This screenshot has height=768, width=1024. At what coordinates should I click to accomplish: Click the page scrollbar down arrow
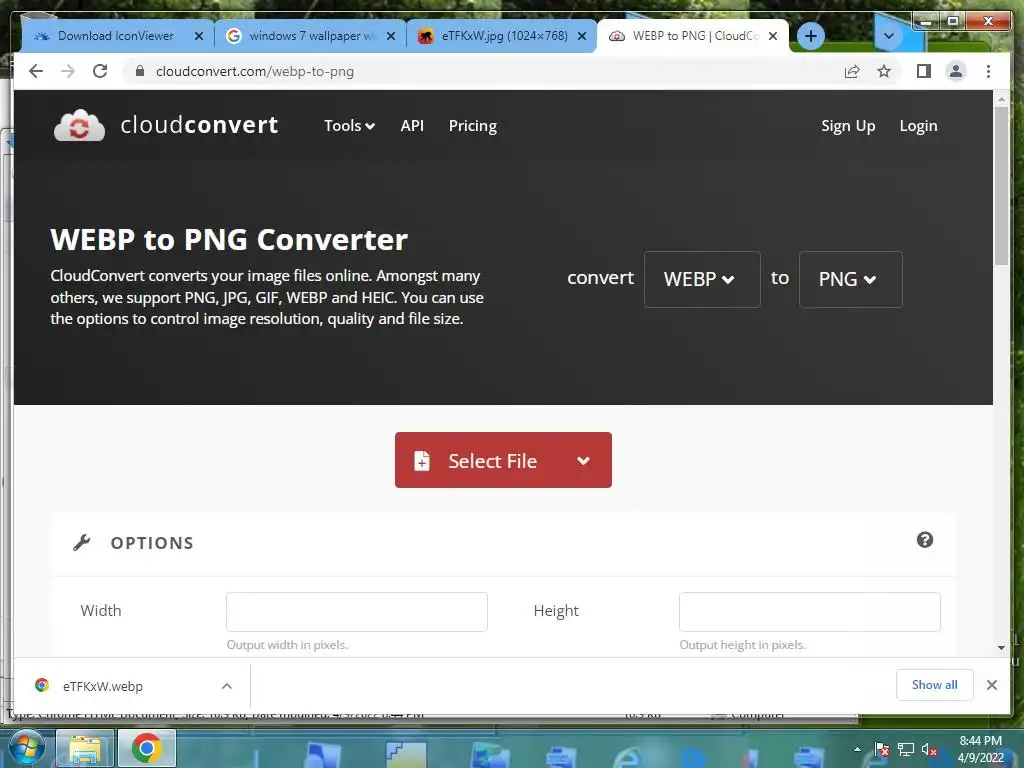(x=1001, y=648)
